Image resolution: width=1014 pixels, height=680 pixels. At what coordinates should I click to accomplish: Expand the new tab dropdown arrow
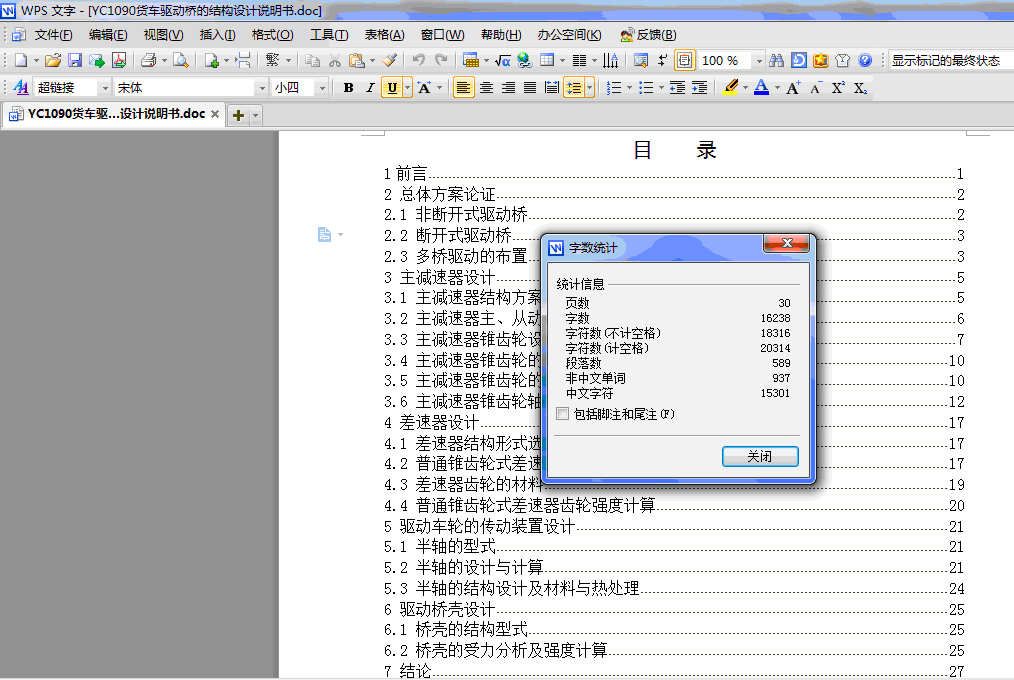[256, 116]
